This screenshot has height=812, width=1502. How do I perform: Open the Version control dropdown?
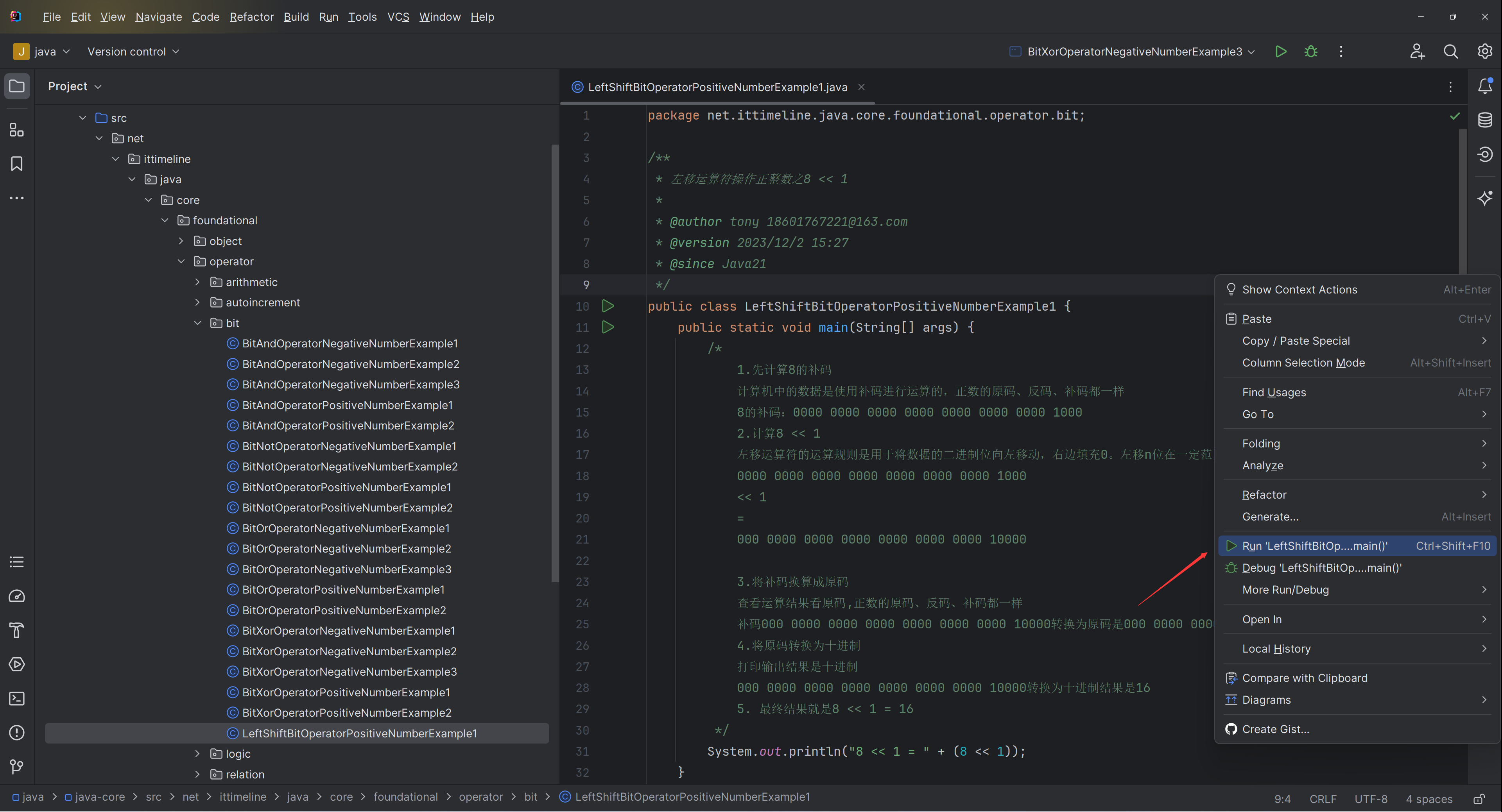click(133, 52)
